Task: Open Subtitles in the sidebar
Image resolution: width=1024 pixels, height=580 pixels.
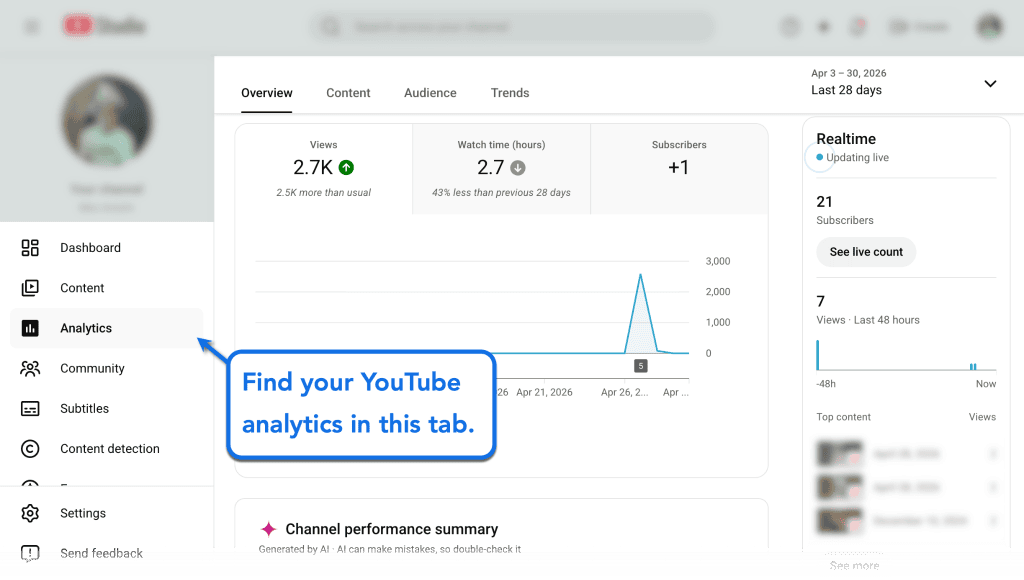Action: [x=84, y=409]
